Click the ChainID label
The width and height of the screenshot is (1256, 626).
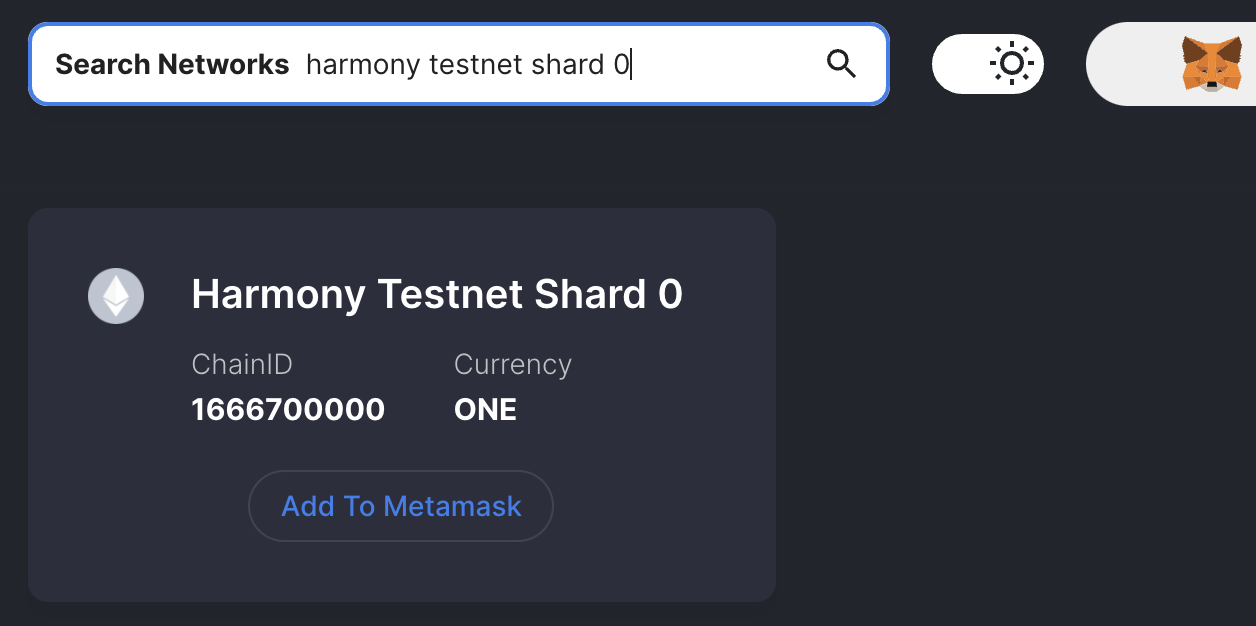(242, 364)
